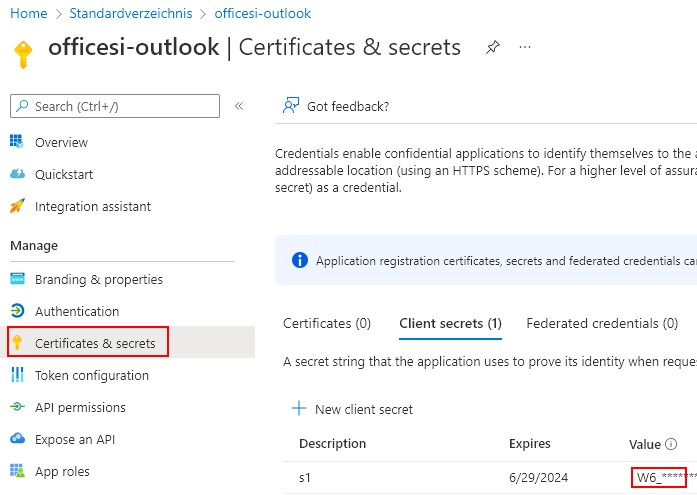Switch to Federated credentials (0) tab
The height and width of the screenshot is (495, 697).
pos(602,323)
